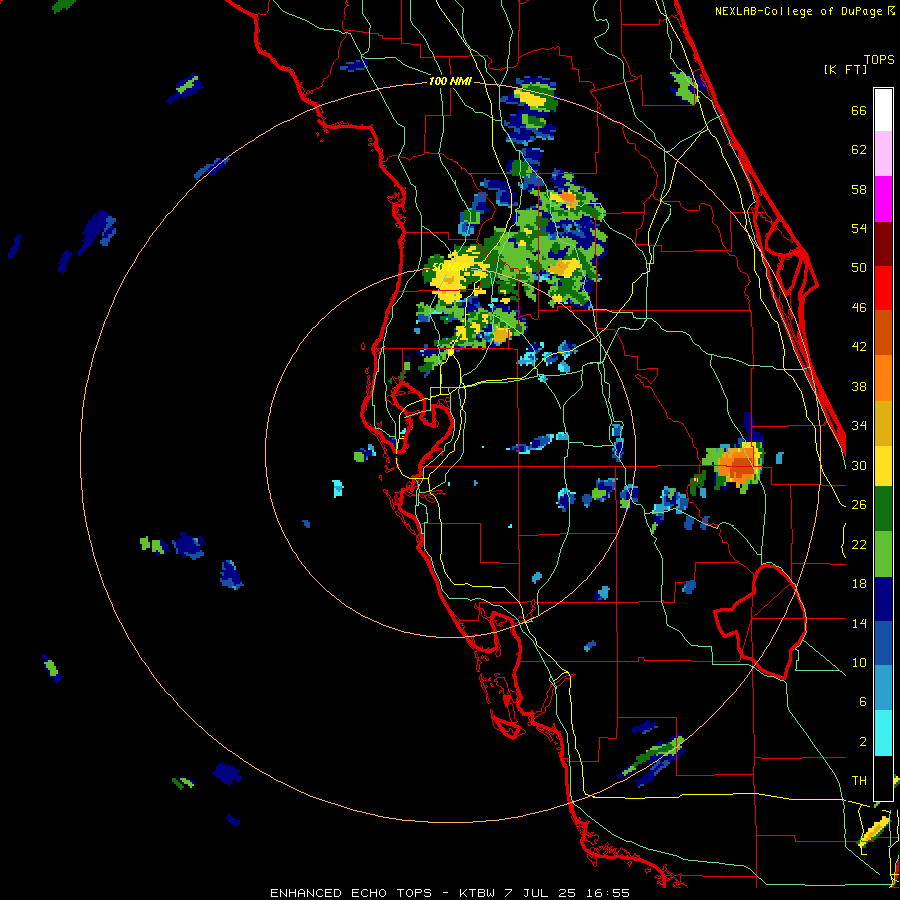Select the magenta legend swatch
900x900 pixels.
[x=883, y=199]
